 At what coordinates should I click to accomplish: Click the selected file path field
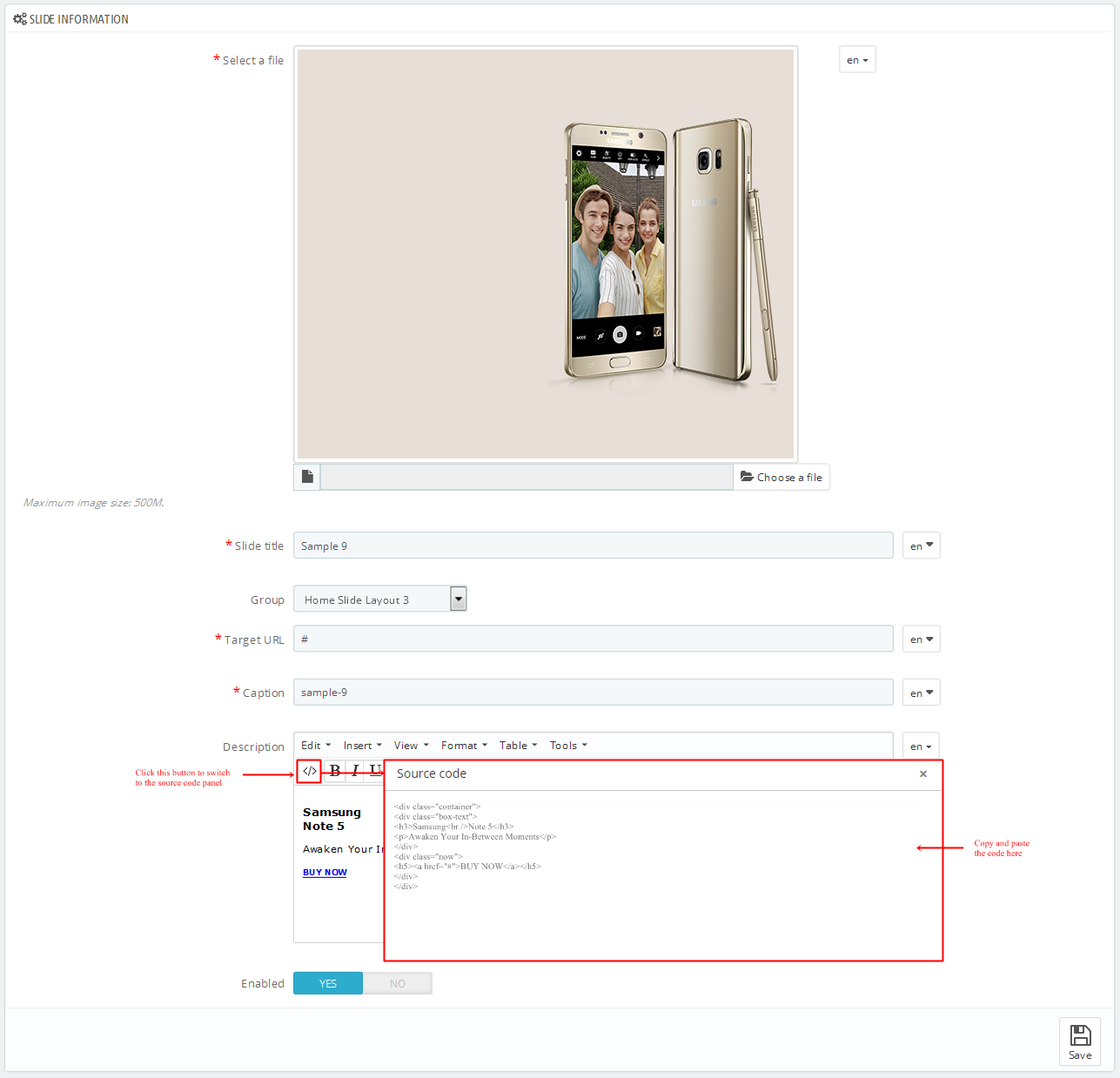pos(526,477)
